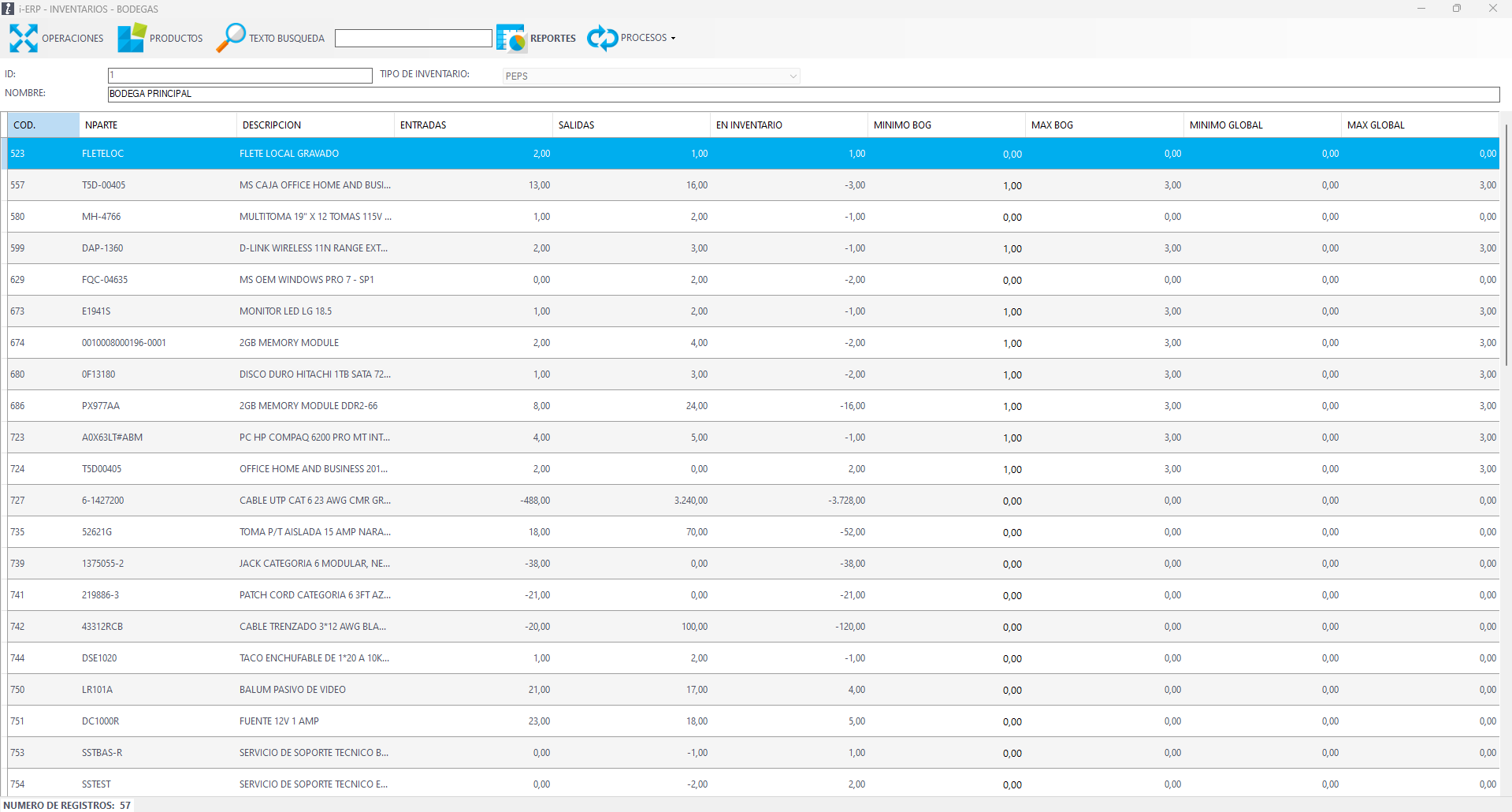Open the Productos boxes icon
1512x812 pixels.
click(x=132, y=38)
